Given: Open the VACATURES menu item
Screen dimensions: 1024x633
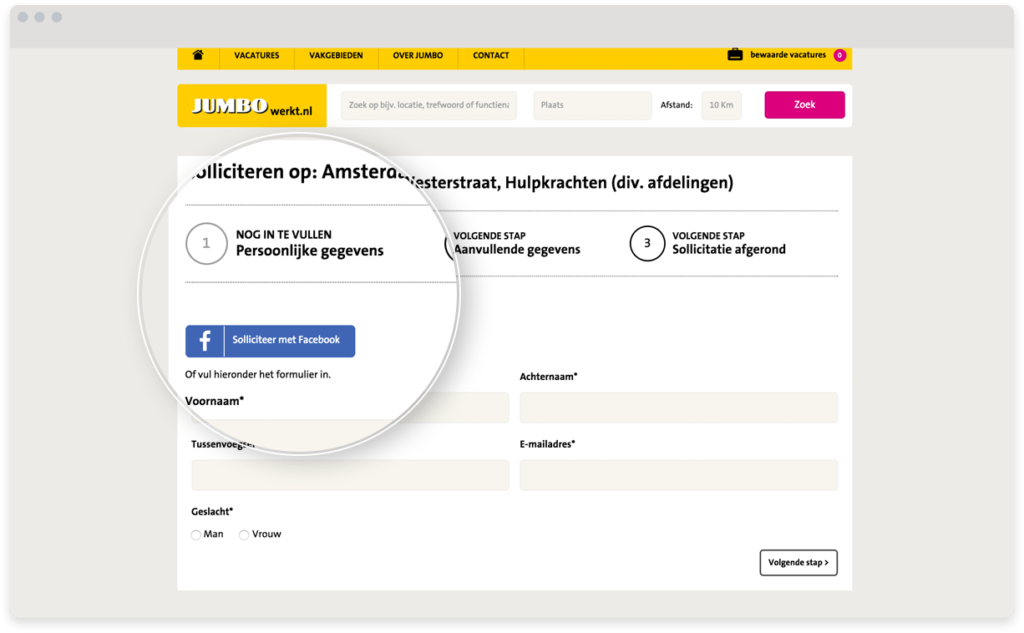Looking at the screenshot, I should (257, 56).
